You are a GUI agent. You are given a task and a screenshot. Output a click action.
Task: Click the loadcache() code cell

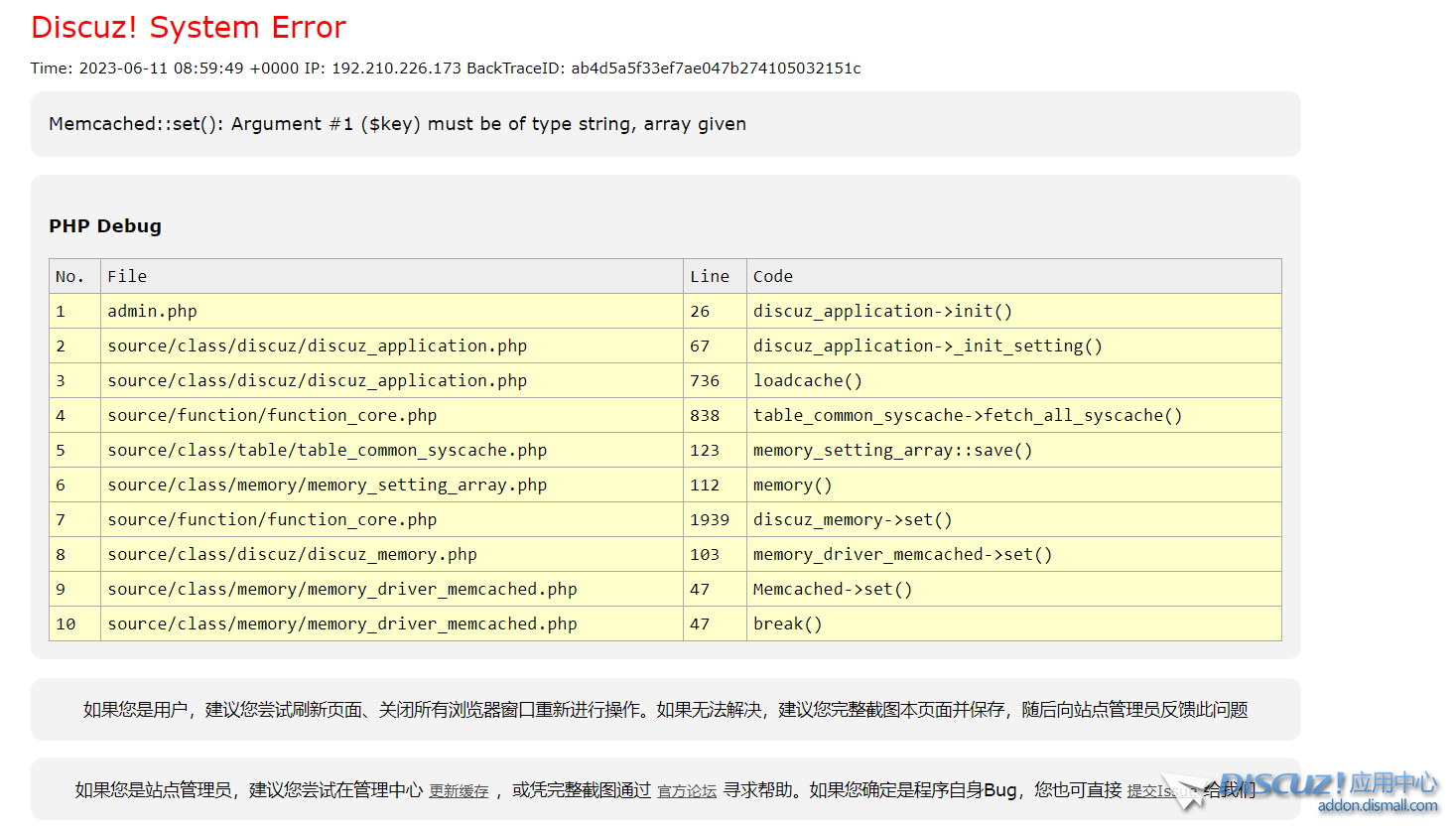pyautogui.click(x=807, y=381)
